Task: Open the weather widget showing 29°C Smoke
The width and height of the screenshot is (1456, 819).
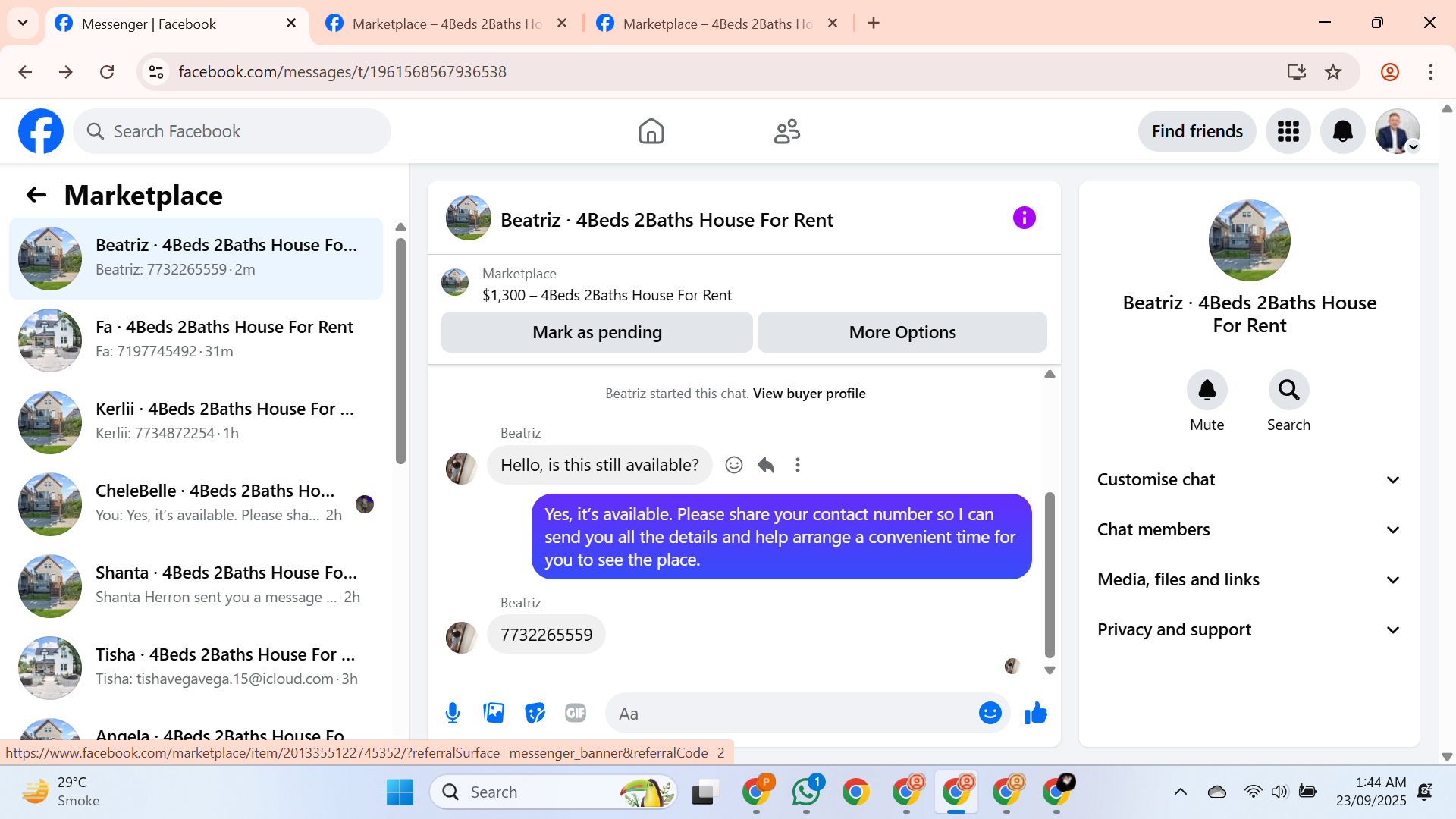Action: click(x=62, y=792)
